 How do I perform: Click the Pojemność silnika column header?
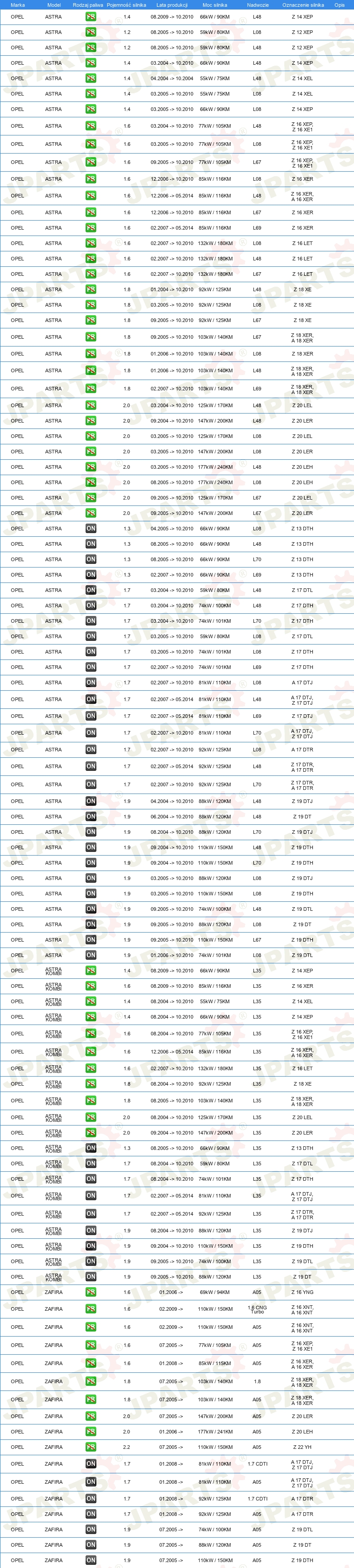tap(126, 5)
